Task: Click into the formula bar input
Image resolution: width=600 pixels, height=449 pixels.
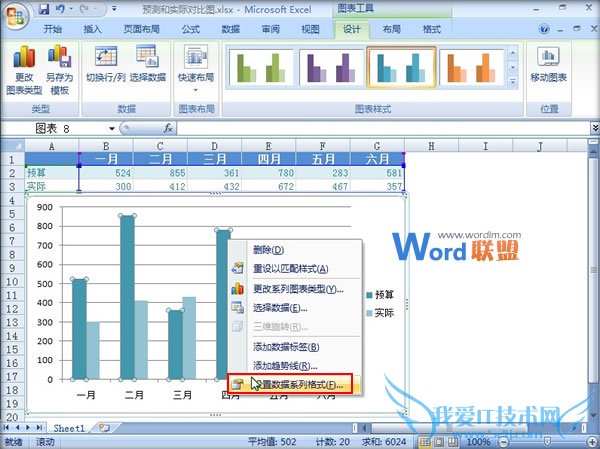Action: pyautogui.click(x=383, y=128)
